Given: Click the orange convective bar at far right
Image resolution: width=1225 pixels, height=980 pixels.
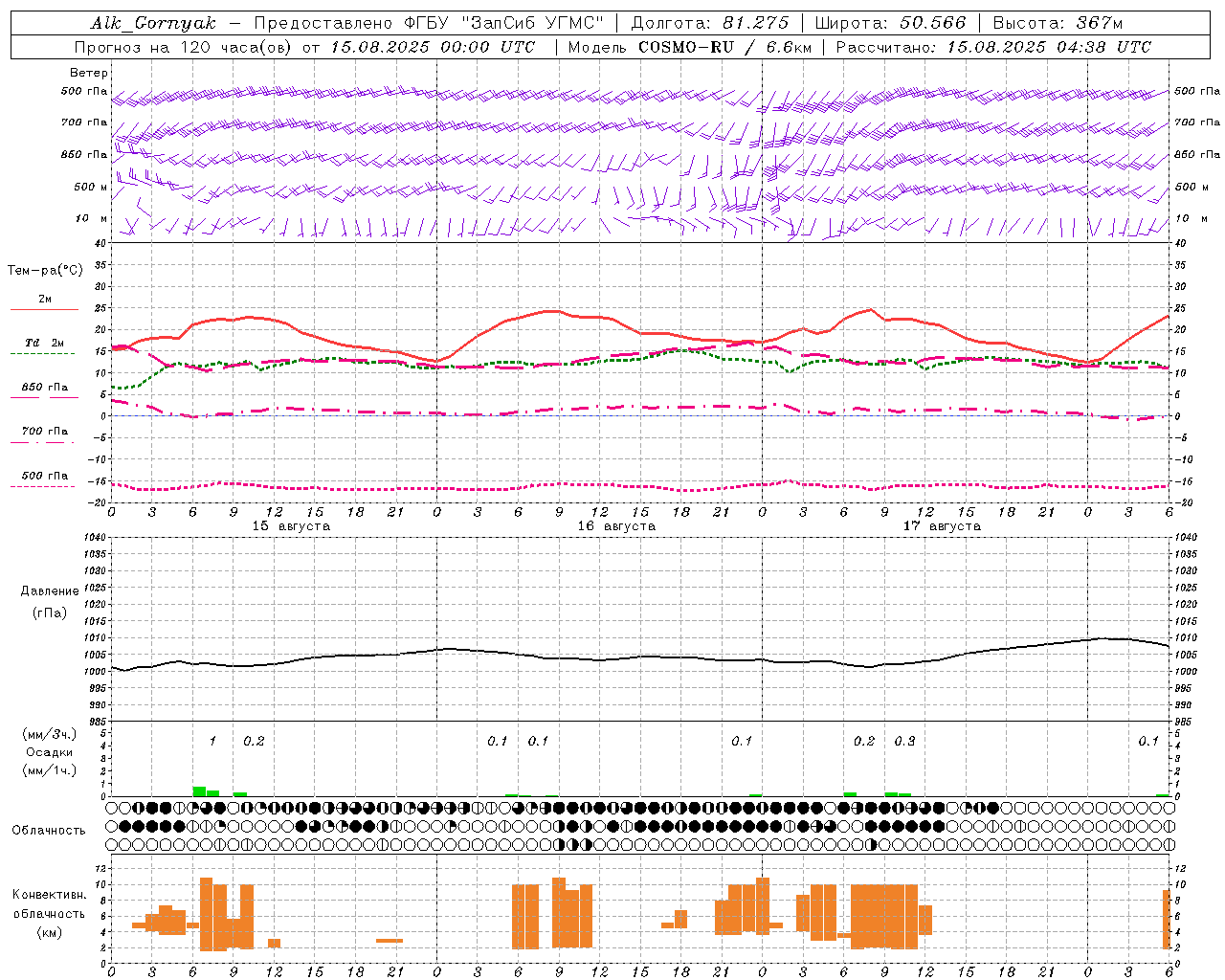Looking at the screenshot, I should tap(1167, 919).
